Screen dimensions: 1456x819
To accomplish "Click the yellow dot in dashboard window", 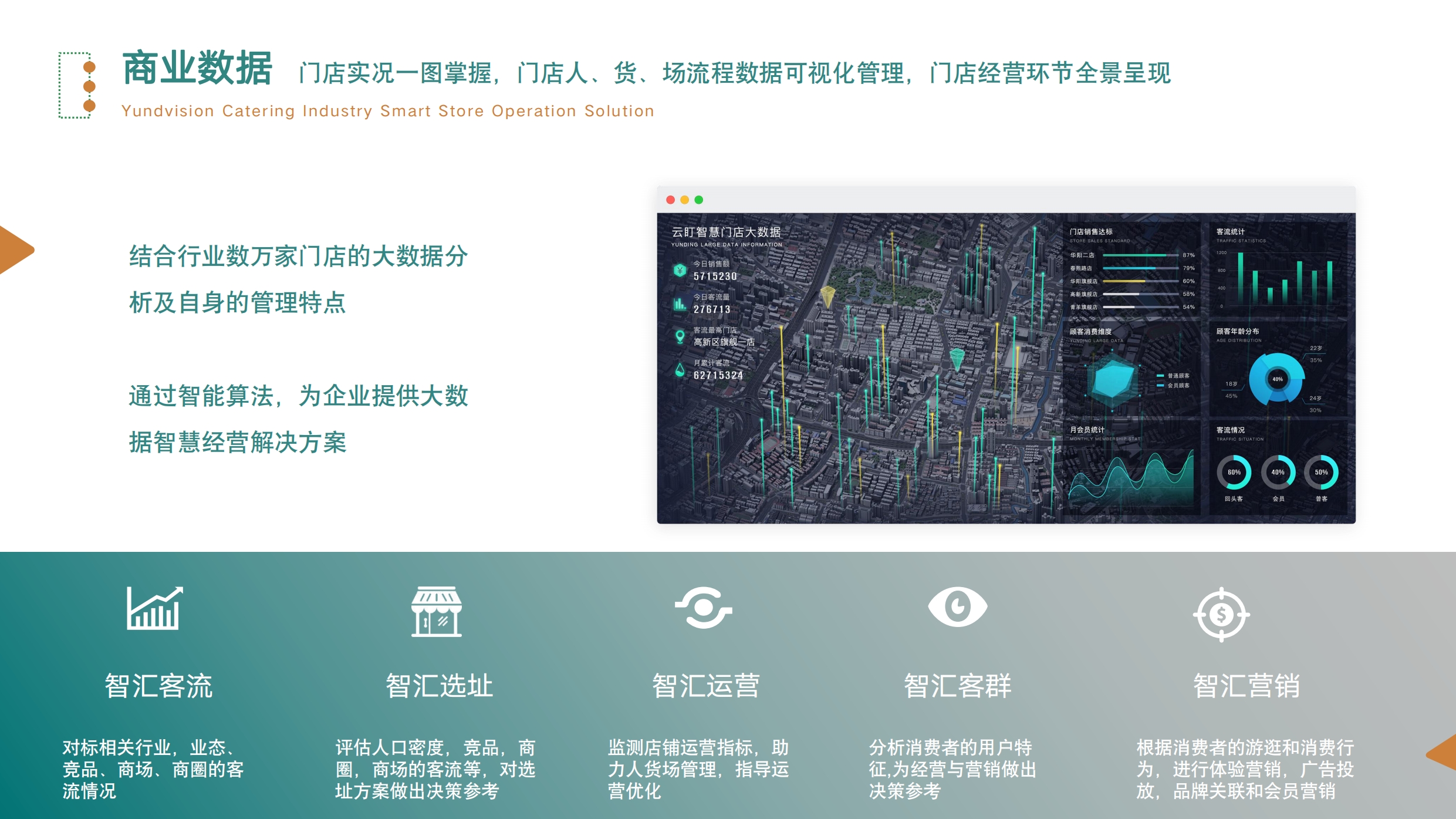I will (x=684, y=200).
